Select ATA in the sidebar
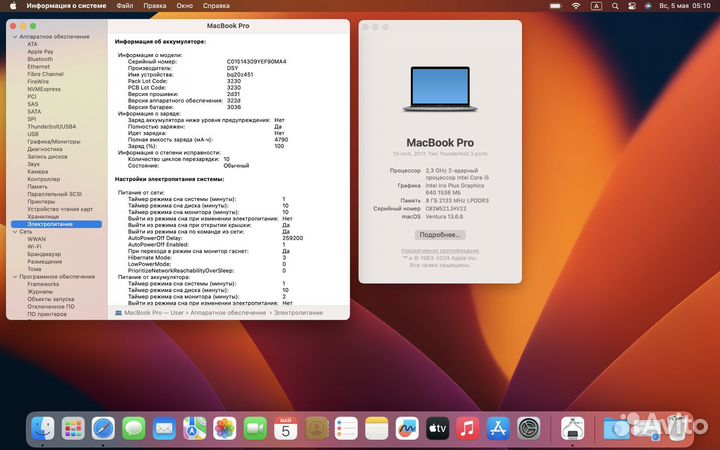 click(32, 44)
